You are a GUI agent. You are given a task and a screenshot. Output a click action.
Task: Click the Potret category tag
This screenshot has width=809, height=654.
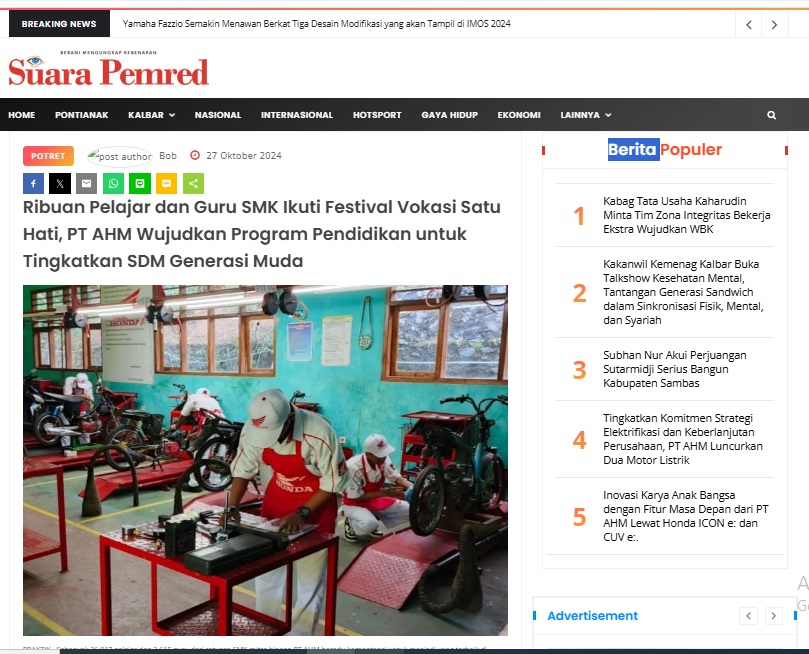click(x=48, y=156)
